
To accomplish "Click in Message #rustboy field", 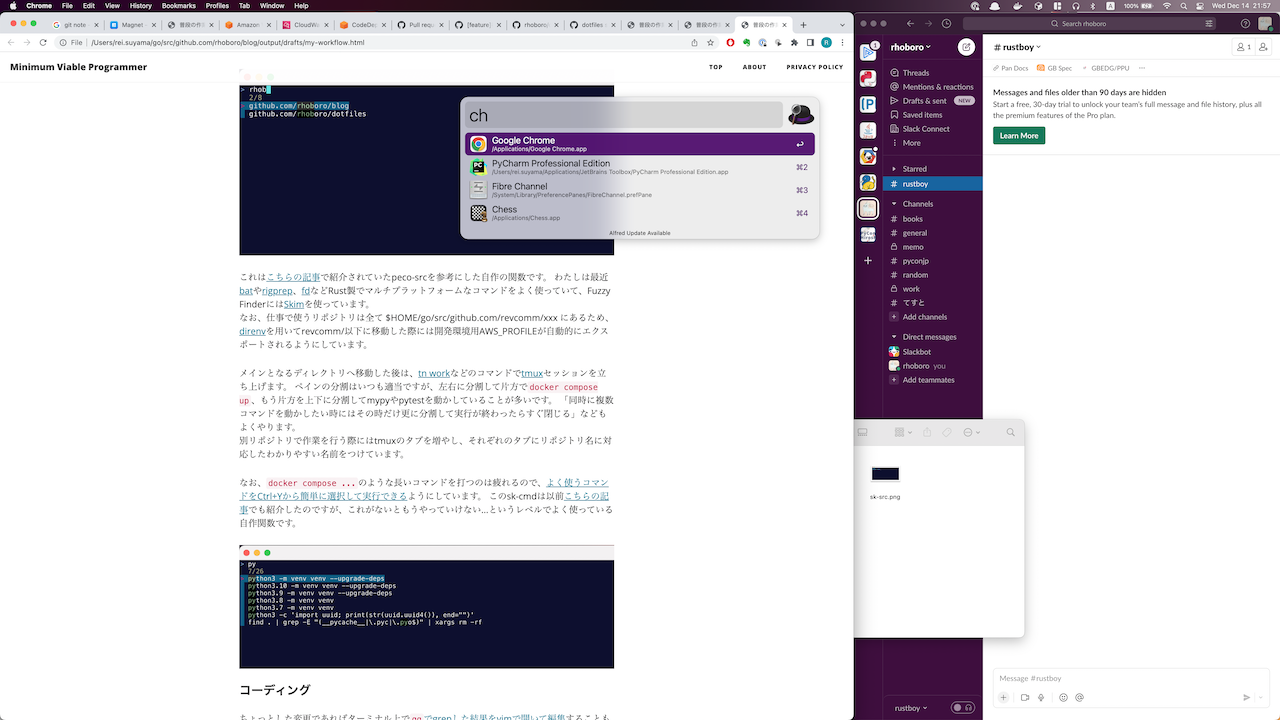I will (x=1131, y=678).
